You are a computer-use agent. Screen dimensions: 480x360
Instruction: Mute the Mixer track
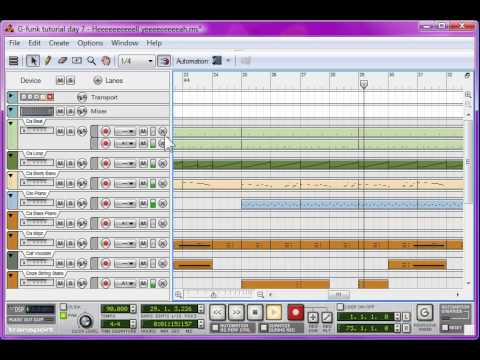[60, 111]
